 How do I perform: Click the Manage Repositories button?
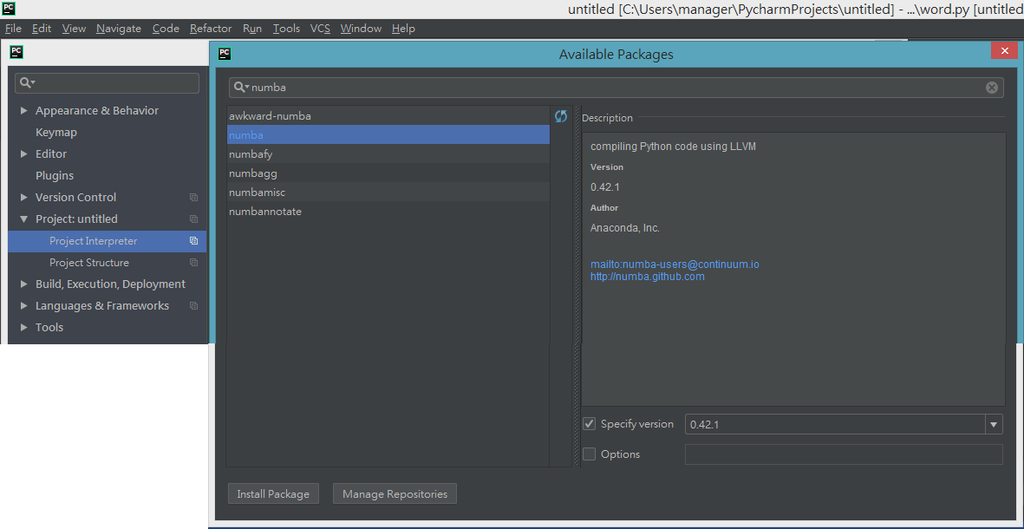394,494
